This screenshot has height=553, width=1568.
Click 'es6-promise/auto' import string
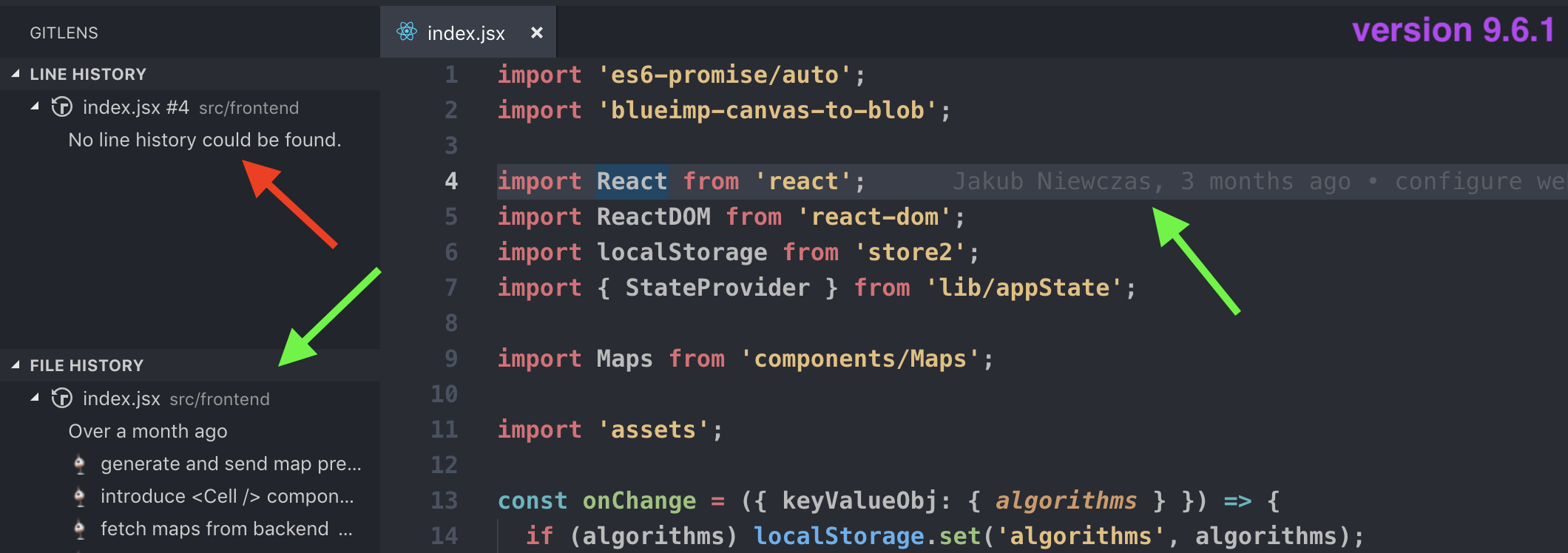coord(726,75)
